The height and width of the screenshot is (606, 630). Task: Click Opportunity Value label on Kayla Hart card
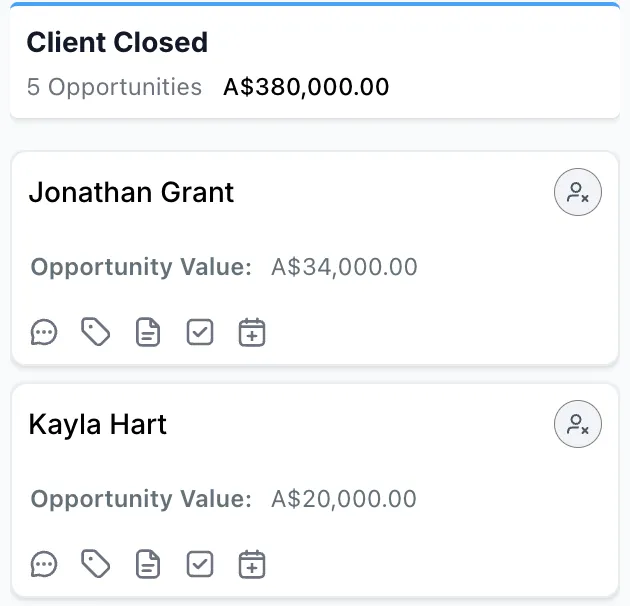click(x=141, y=499)
